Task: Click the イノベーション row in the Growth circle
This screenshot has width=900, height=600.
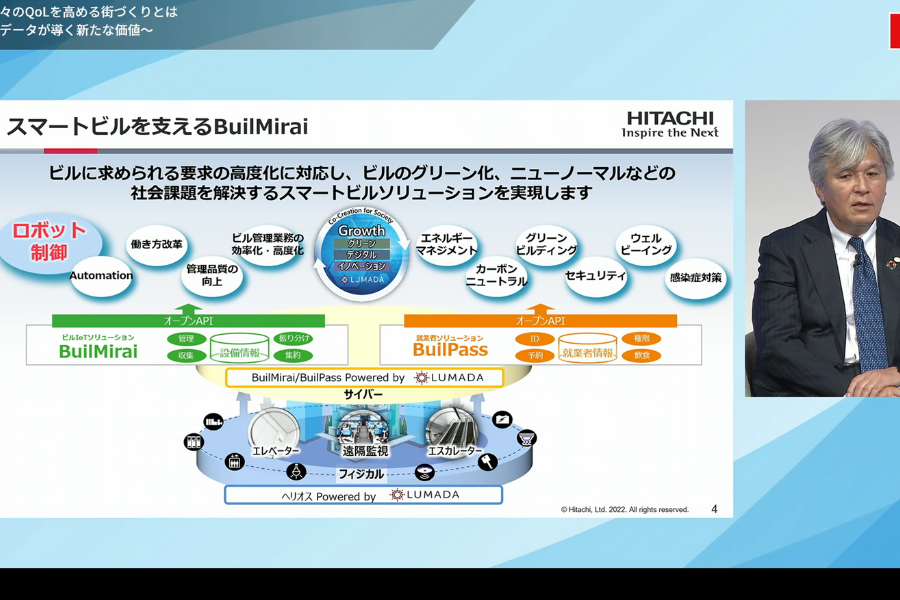Action: tap(362, 266)
